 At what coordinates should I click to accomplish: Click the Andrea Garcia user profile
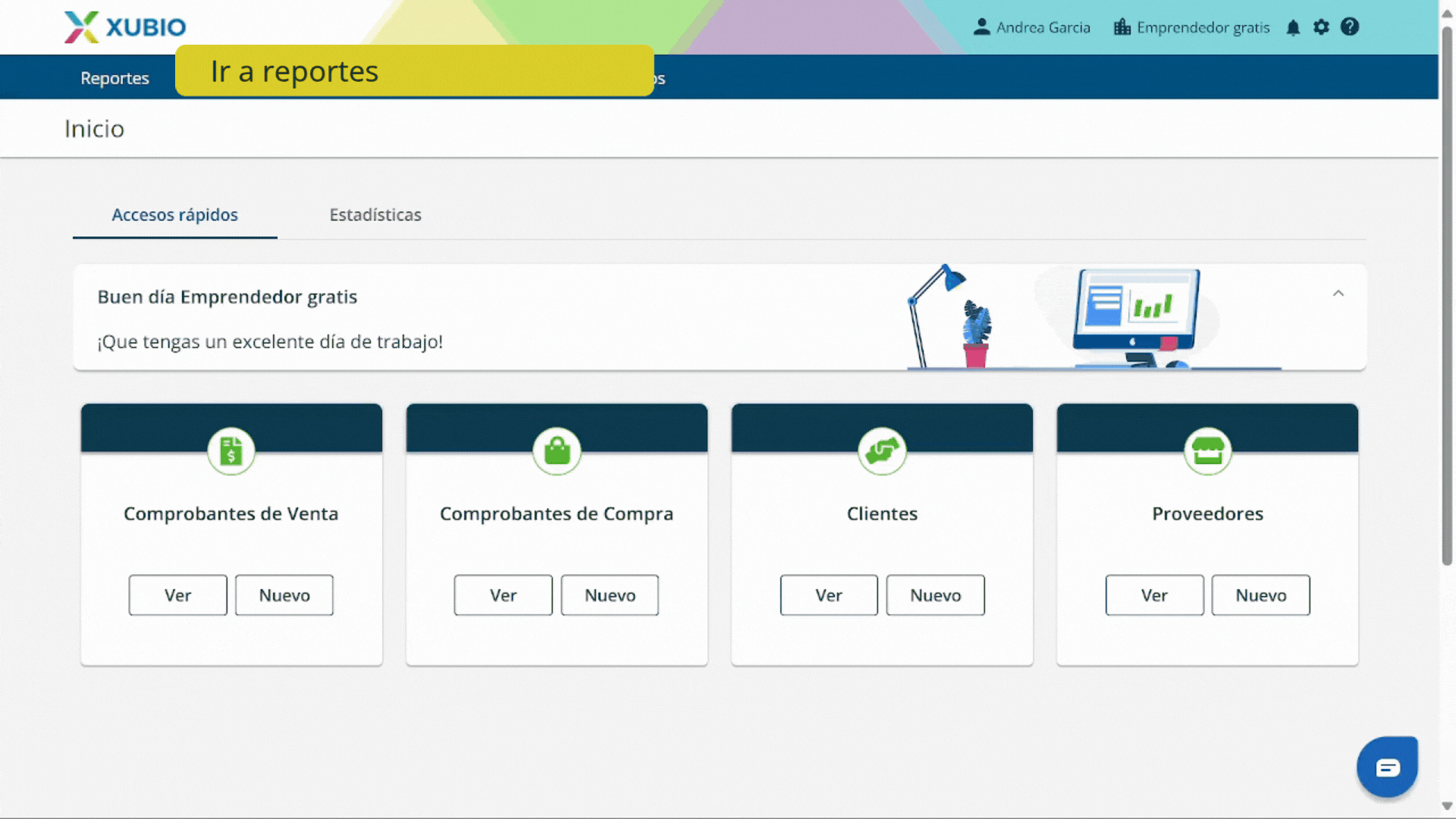click(x=1032, y=27)
